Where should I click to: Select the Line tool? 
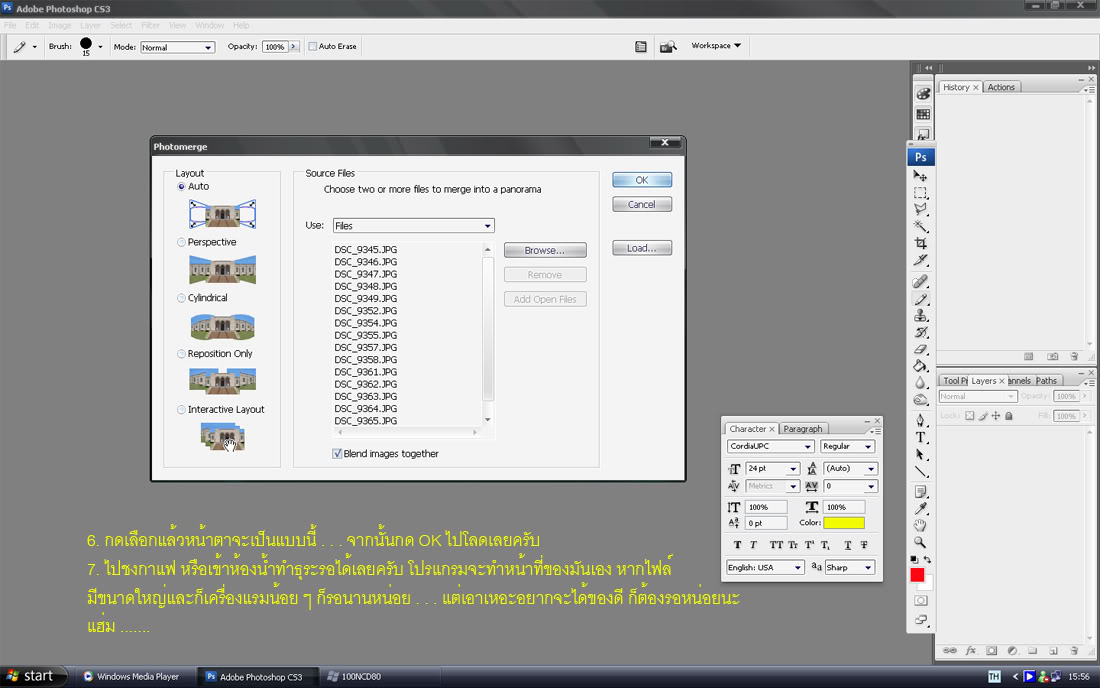(x=920, y=471)
